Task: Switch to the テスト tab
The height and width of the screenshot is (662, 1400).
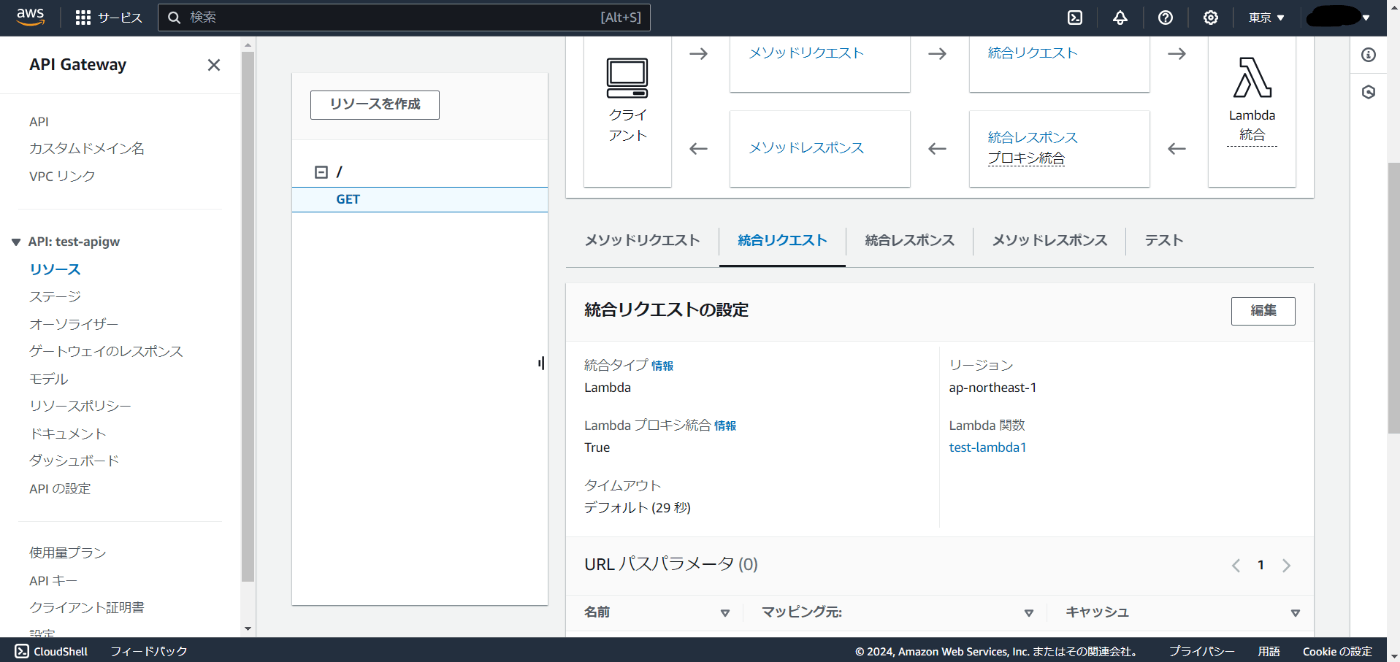Action: point(1164,241)
